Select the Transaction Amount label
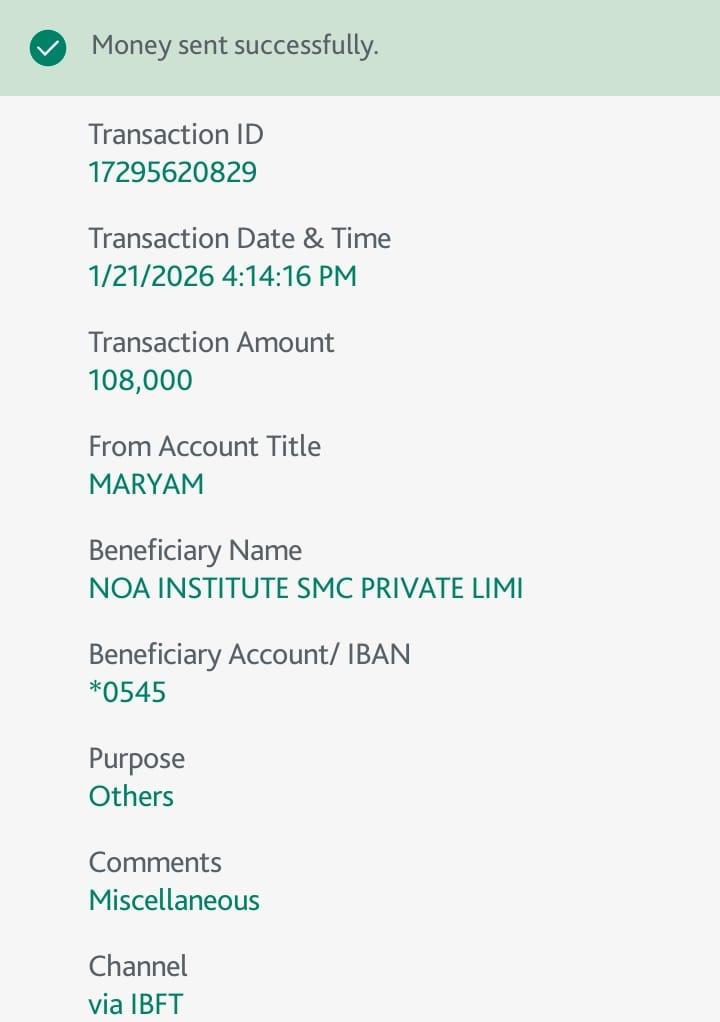 [211, 342]
